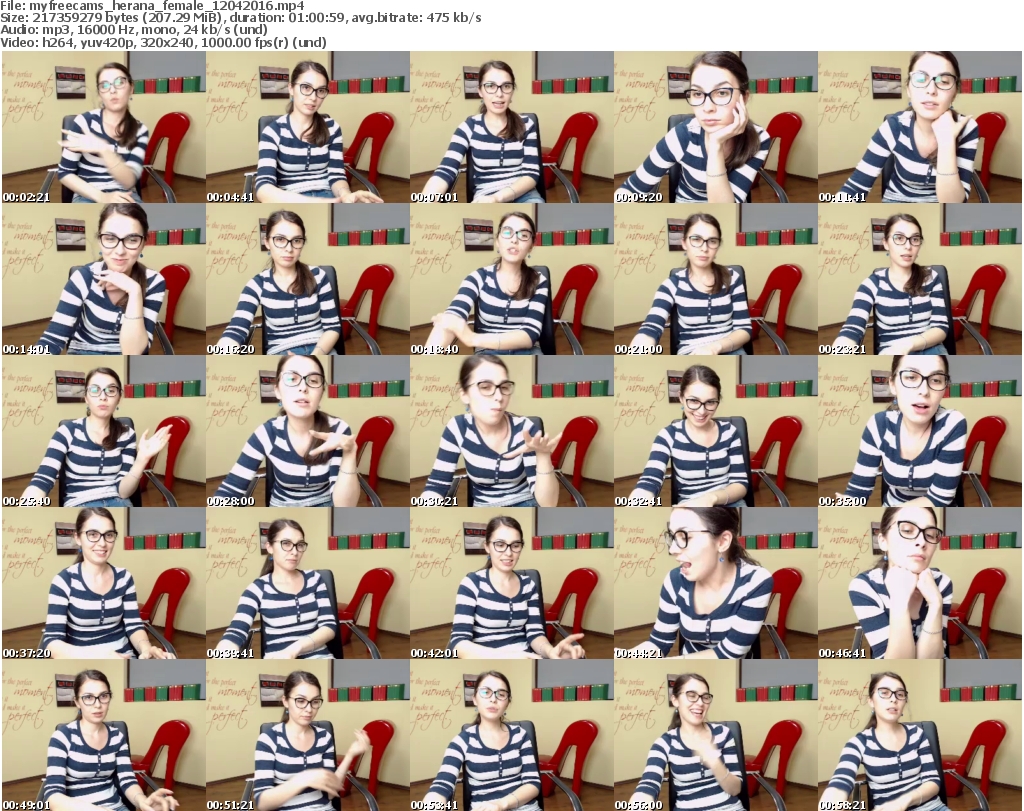The width and height of the screenshot is (1024, 811).
Task: Select the thumbnail stamped 00:39:41
Action: click(308, 583)
